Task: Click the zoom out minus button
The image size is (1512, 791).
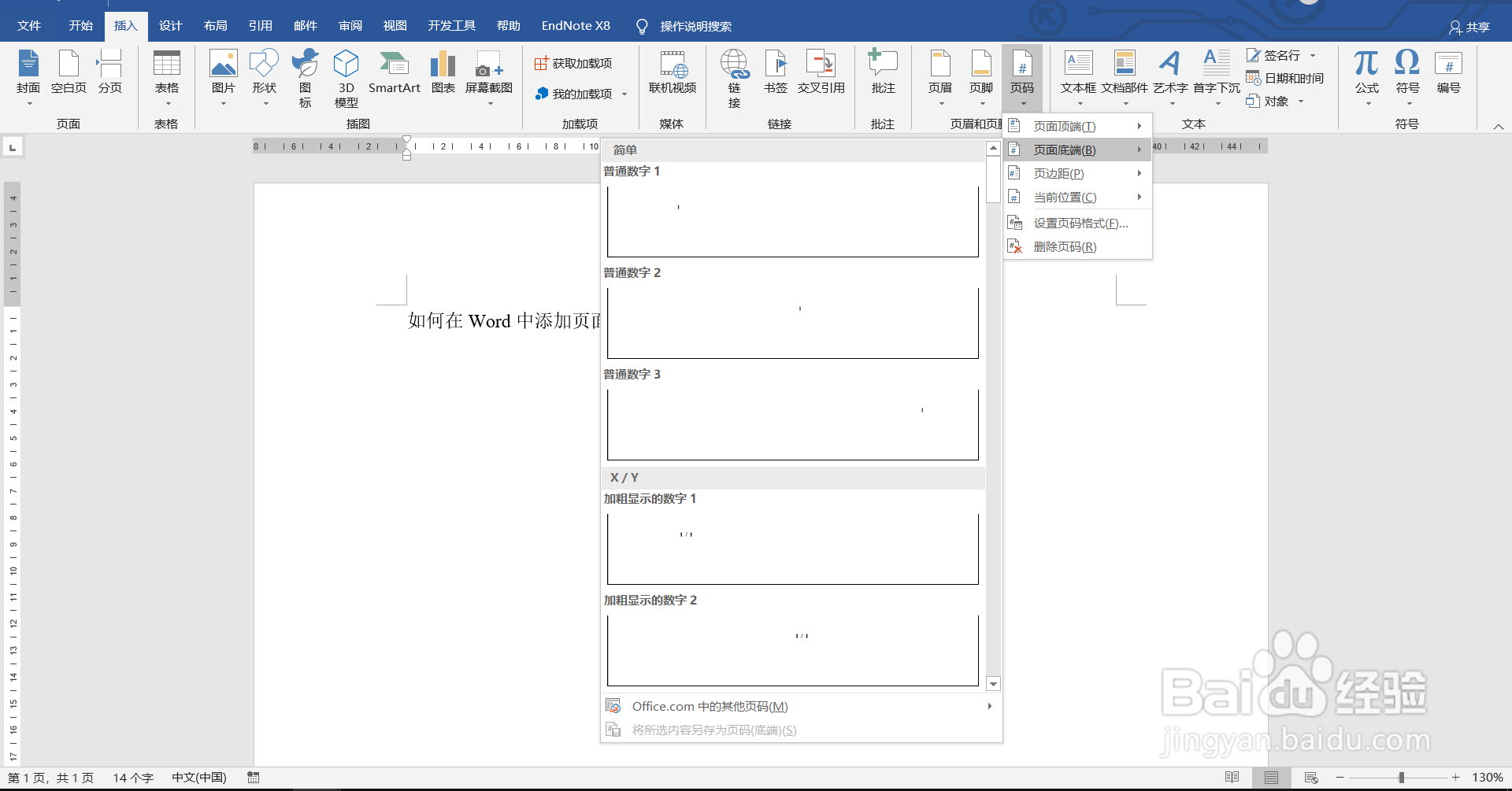Action: [x=1340, y=778]
